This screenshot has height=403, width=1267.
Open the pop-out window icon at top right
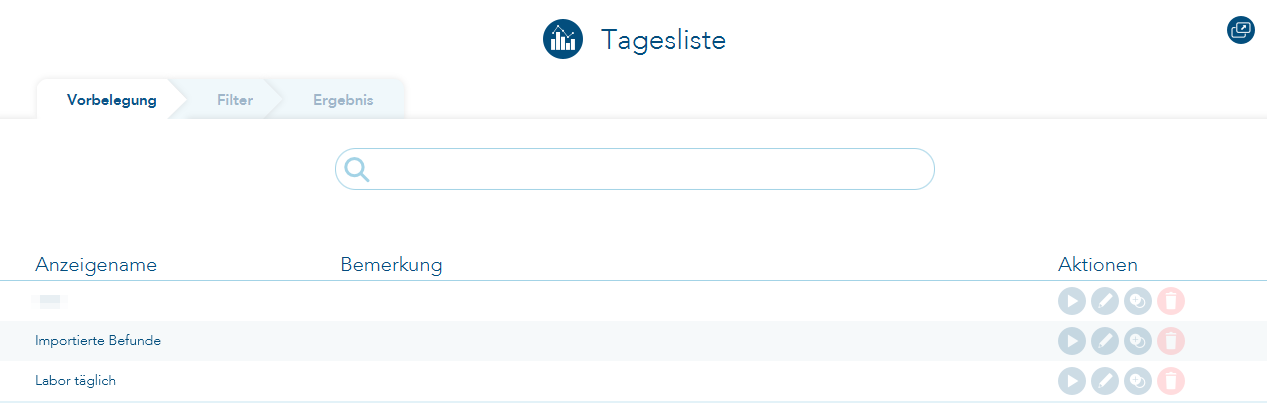[1240, 30]
